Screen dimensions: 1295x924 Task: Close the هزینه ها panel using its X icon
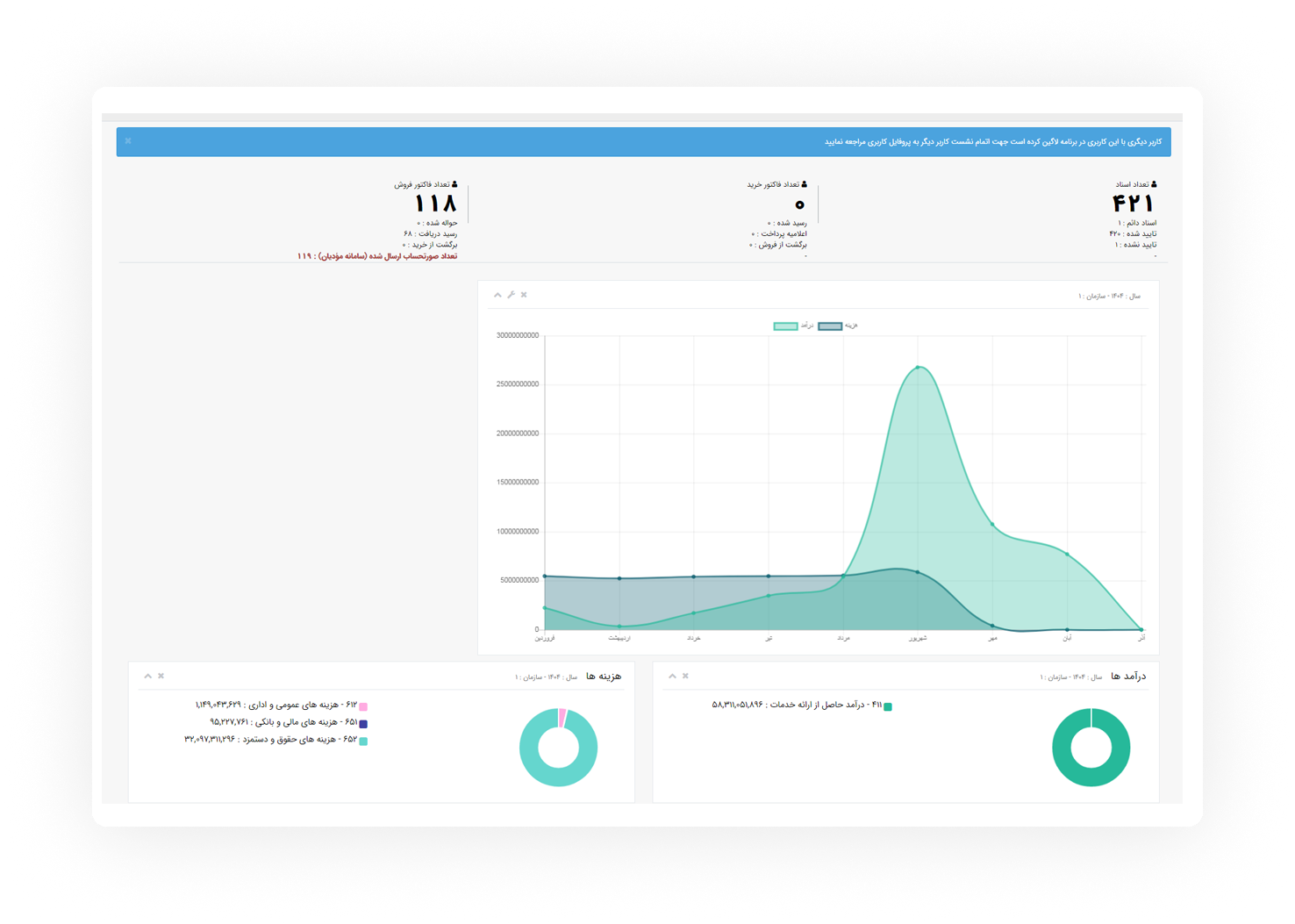161,676
